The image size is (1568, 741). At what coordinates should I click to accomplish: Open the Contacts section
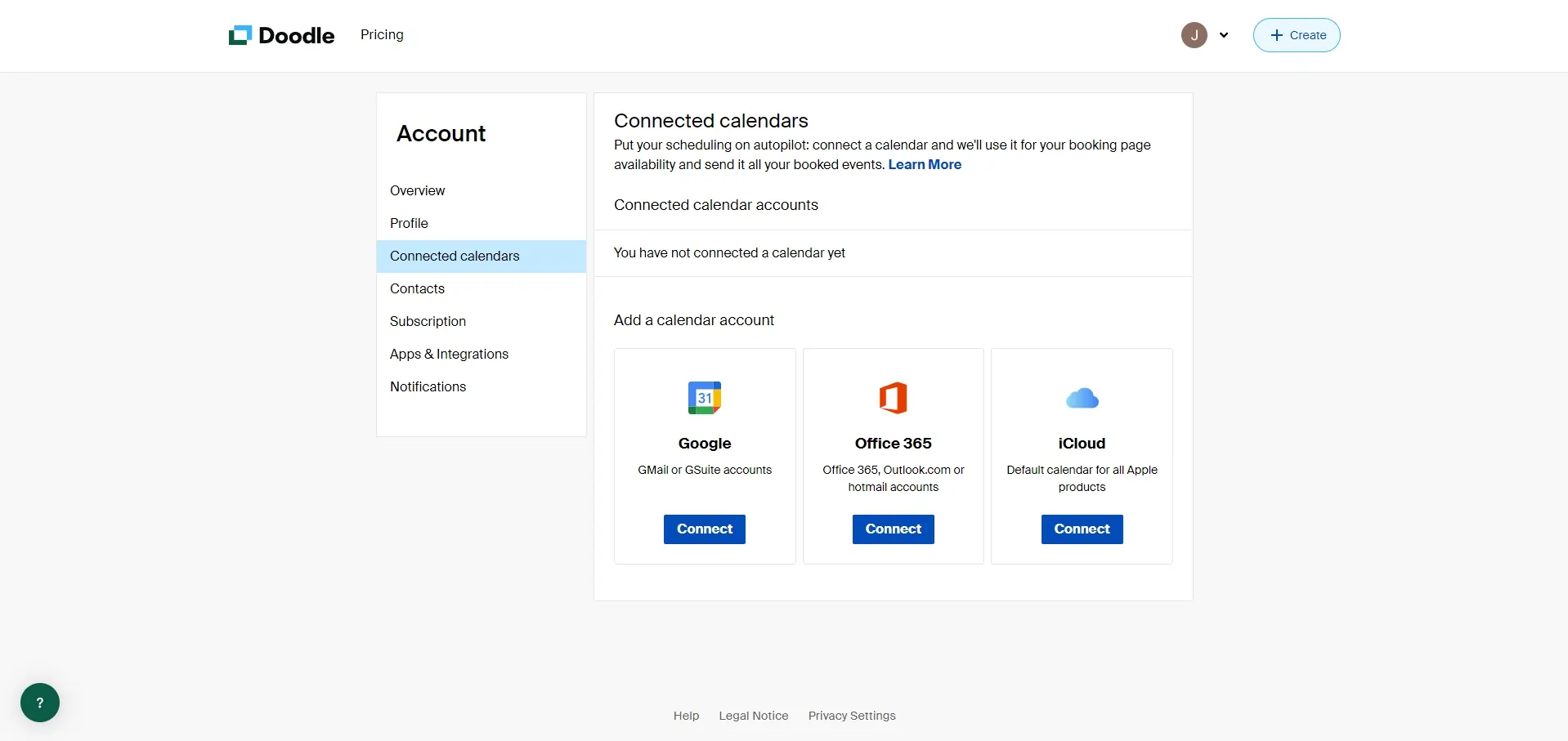click(482, 288)
